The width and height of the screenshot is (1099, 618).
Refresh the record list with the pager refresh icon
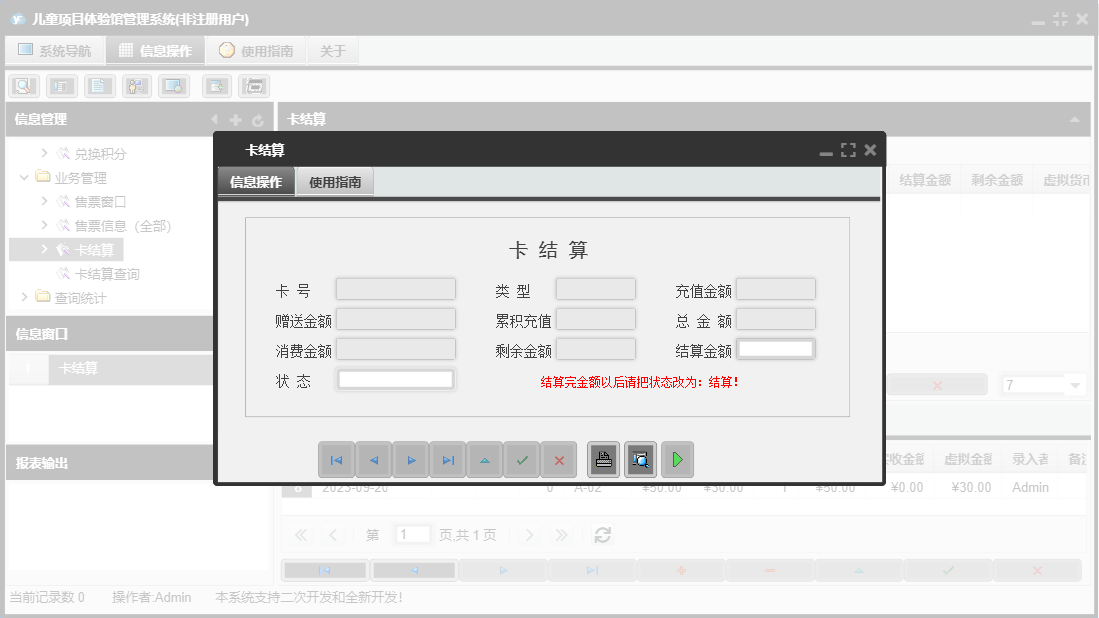tap(603, 535)
